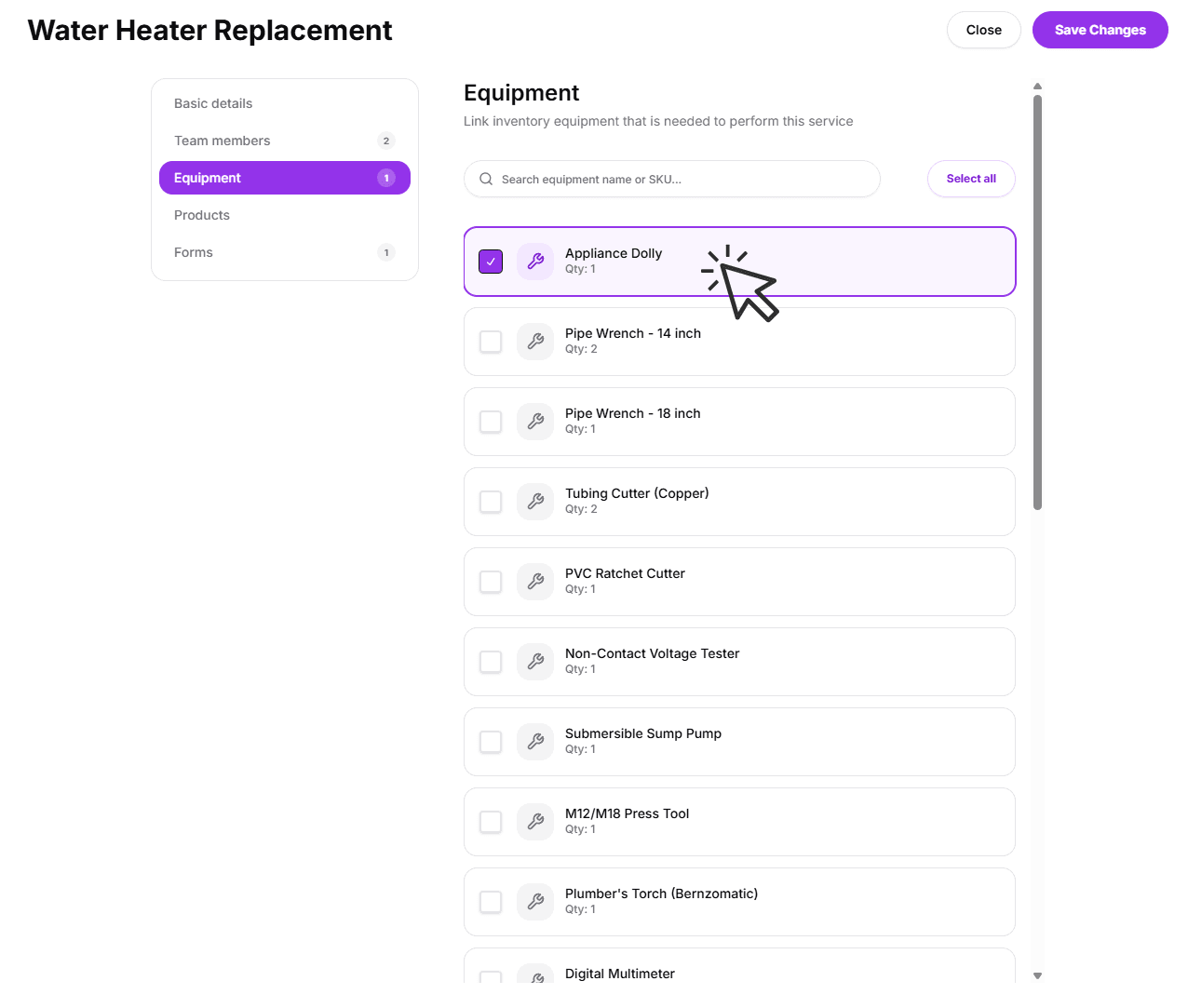Screen dimensions: 1188x1008
Task: Click the Save Changes button
Action: 1100,30
